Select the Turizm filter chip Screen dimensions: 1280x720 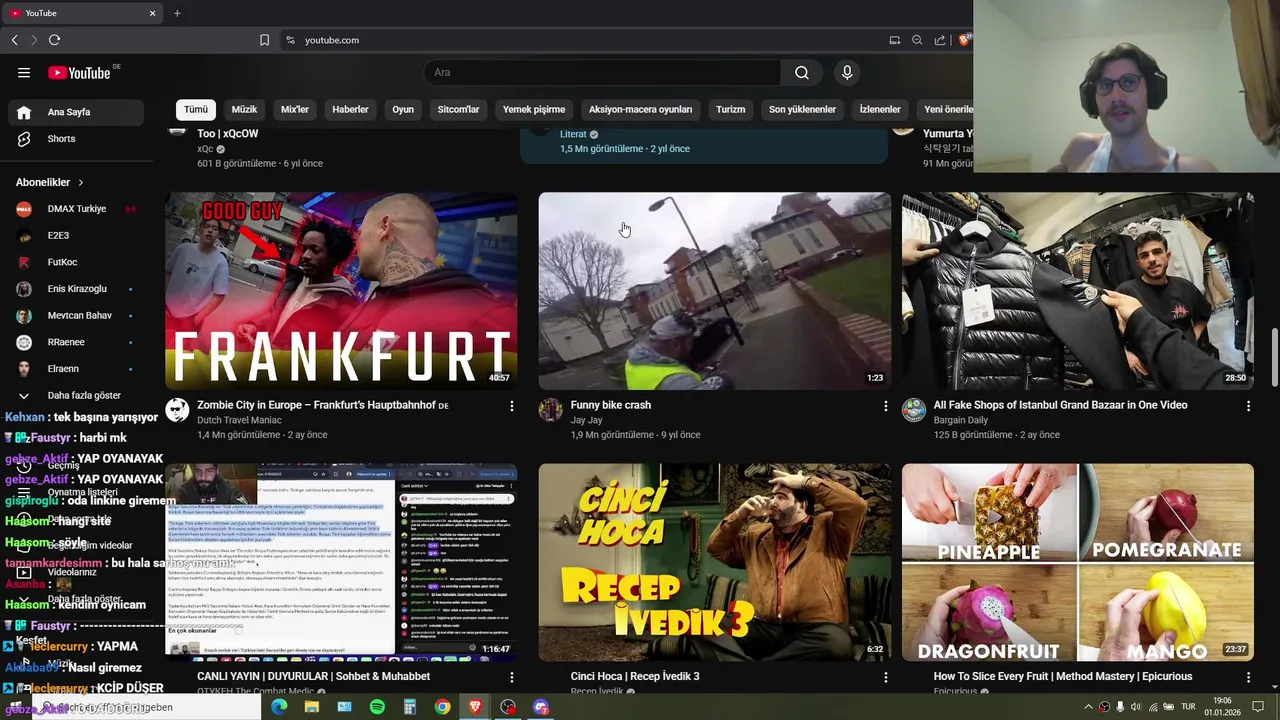(x=730, y=109)
